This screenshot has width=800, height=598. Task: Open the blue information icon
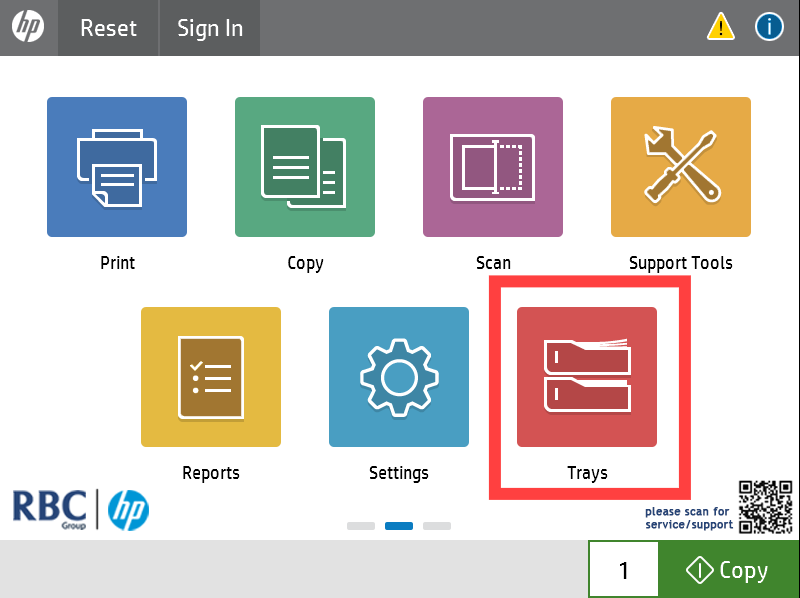point(769,27)
